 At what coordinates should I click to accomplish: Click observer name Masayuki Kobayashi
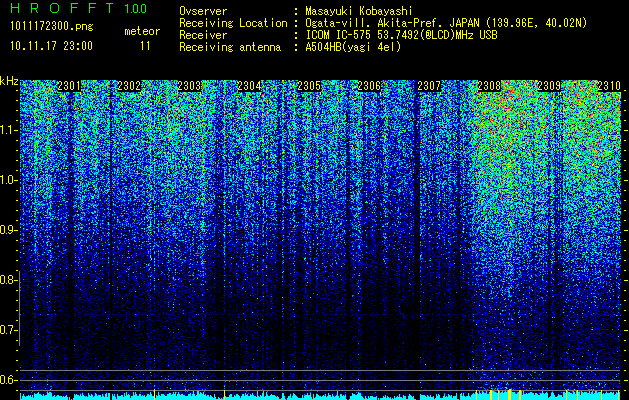pyautogui.click(x=359, y=11)
